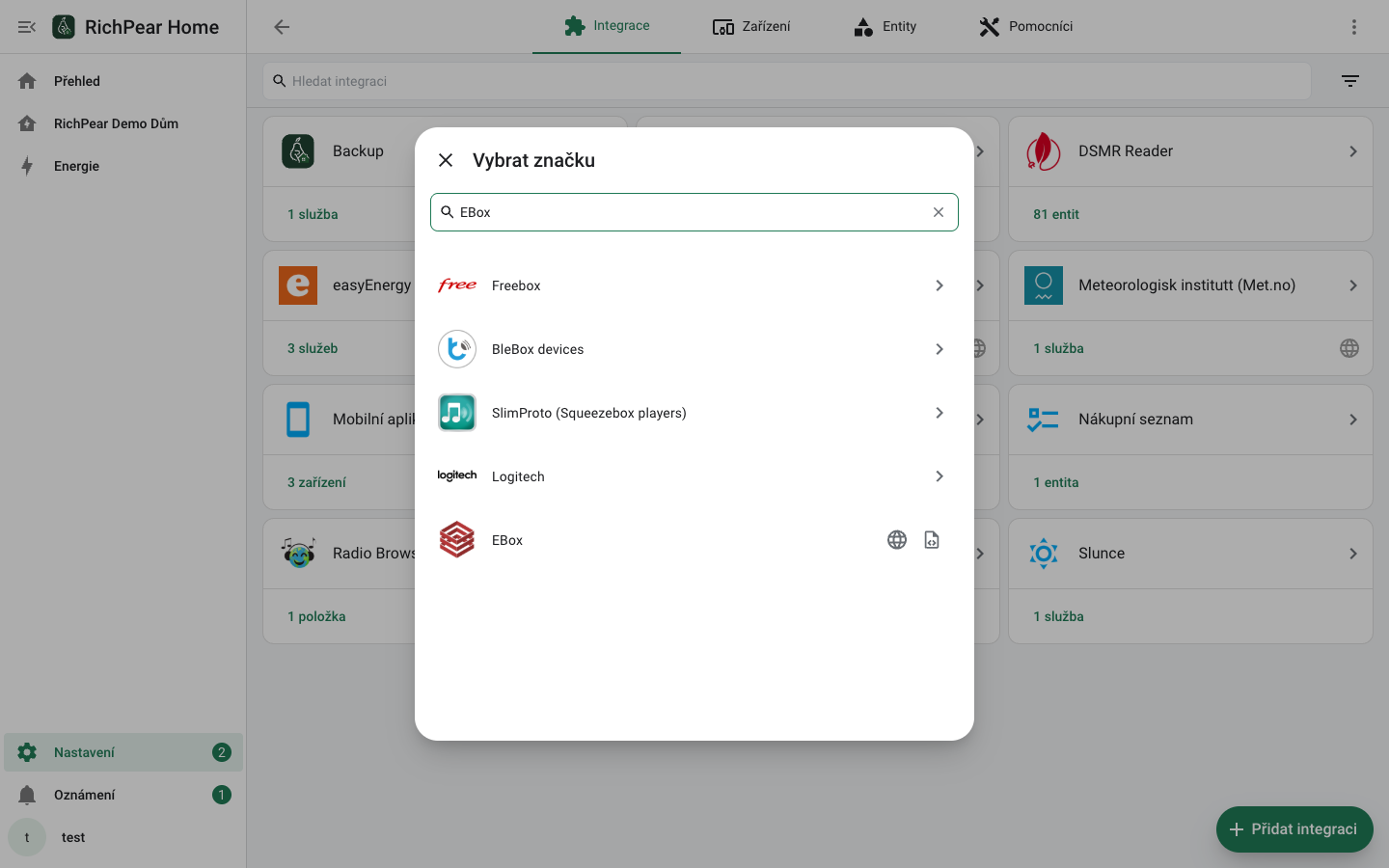Select the EBox brand row
Image resolution: width=1389 pixels, height=868 pixels.
pos(694,540)
